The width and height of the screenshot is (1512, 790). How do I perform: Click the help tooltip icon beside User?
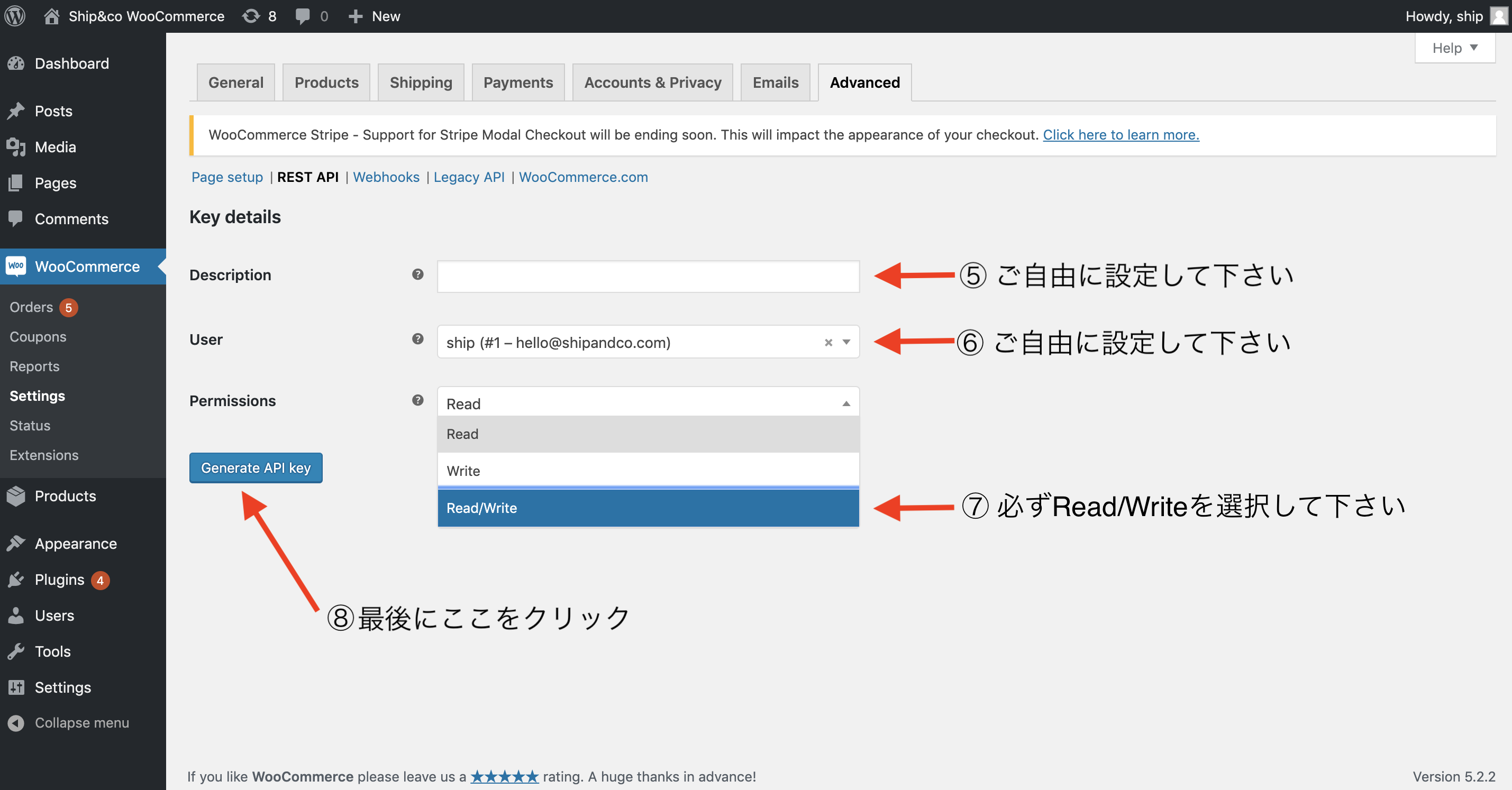[418, 339]
